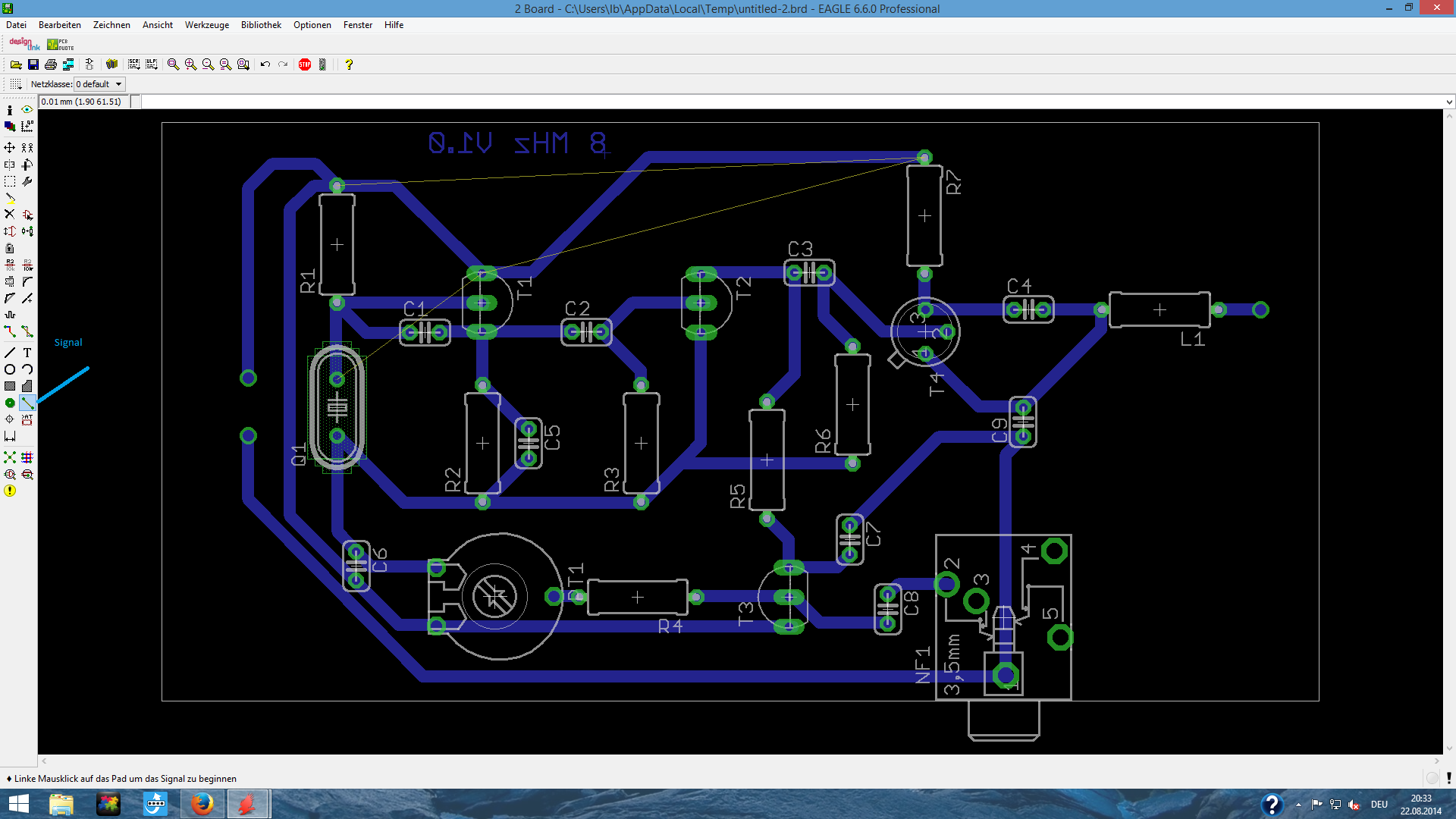The height and width of the screenshot is (819, 1456).
Task: Select the Route trace tool
Action: click(x=10, y=331)
